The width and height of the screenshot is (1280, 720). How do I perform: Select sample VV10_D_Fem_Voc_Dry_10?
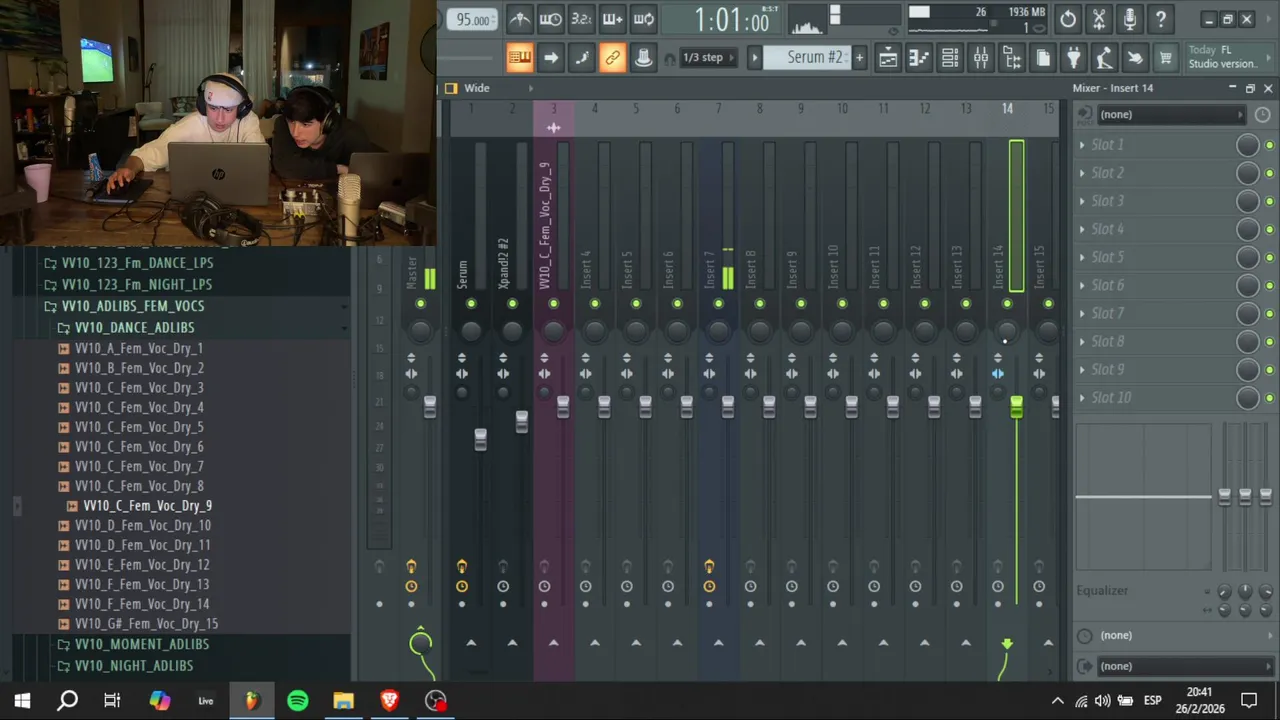click(x=142, y=525)
